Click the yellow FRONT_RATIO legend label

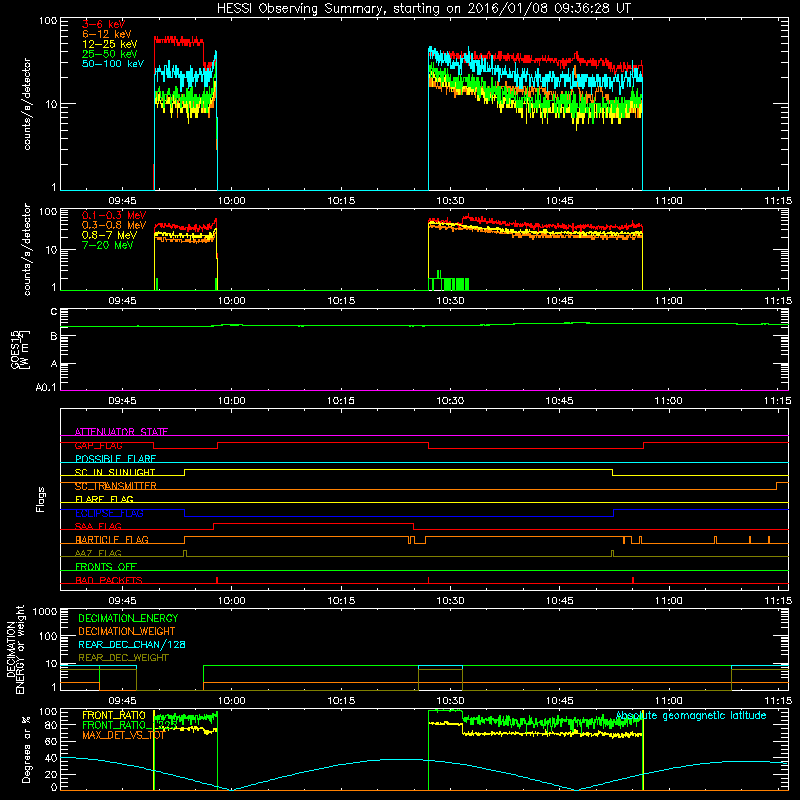(114, 715)
